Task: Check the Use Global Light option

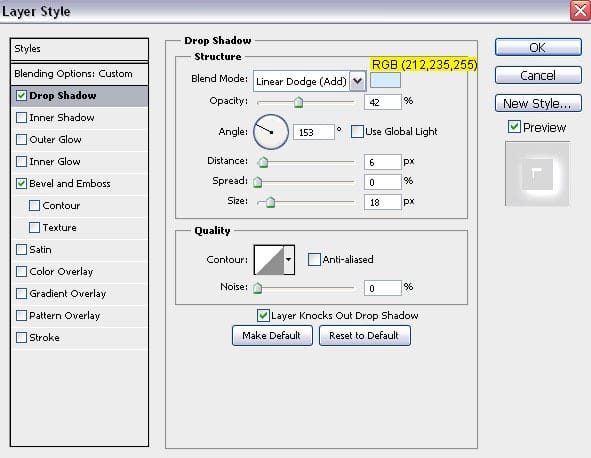Action: click(x=357, y=132)
